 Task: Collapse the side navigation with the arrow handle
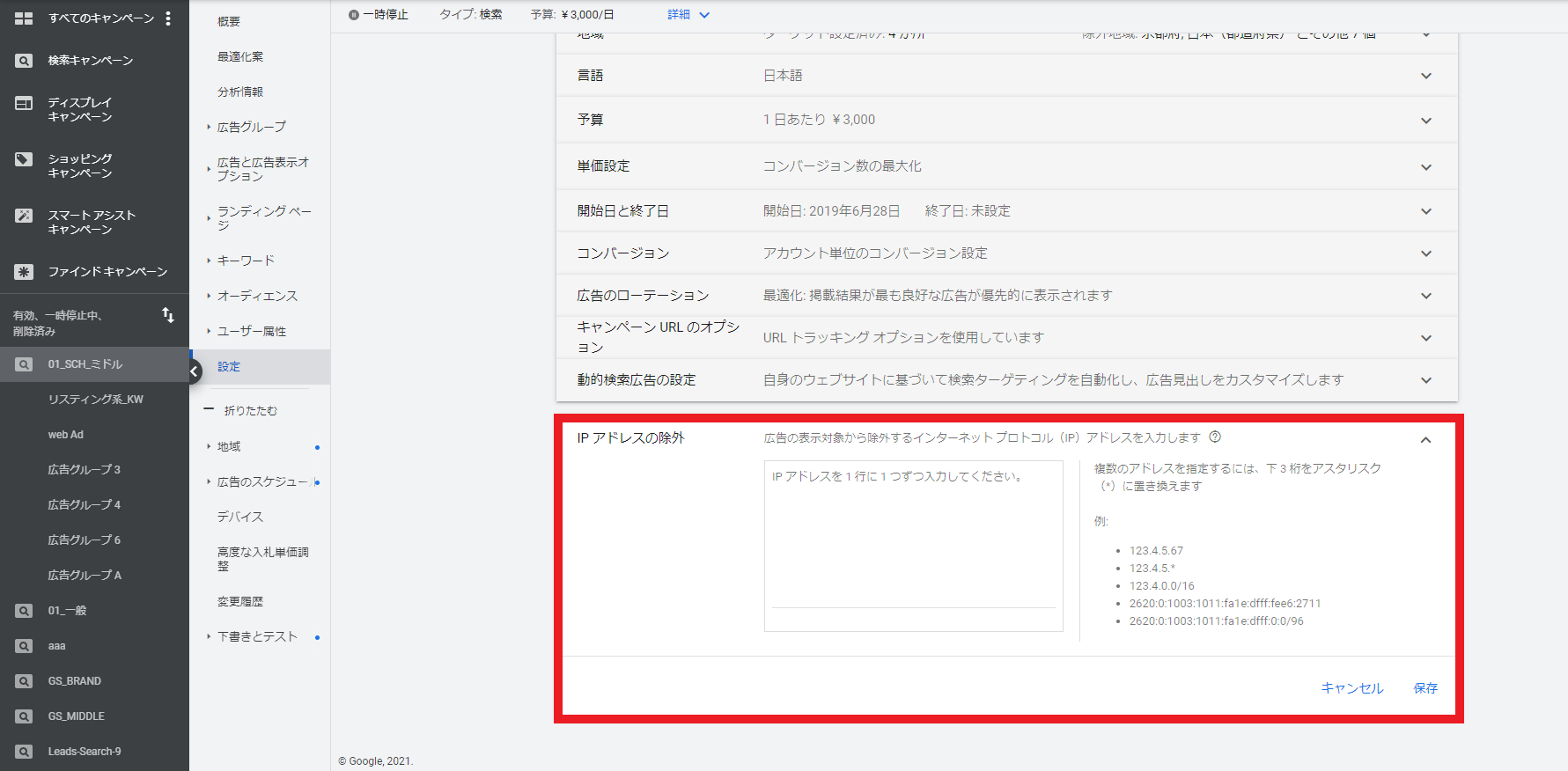[x=195, y=371]
